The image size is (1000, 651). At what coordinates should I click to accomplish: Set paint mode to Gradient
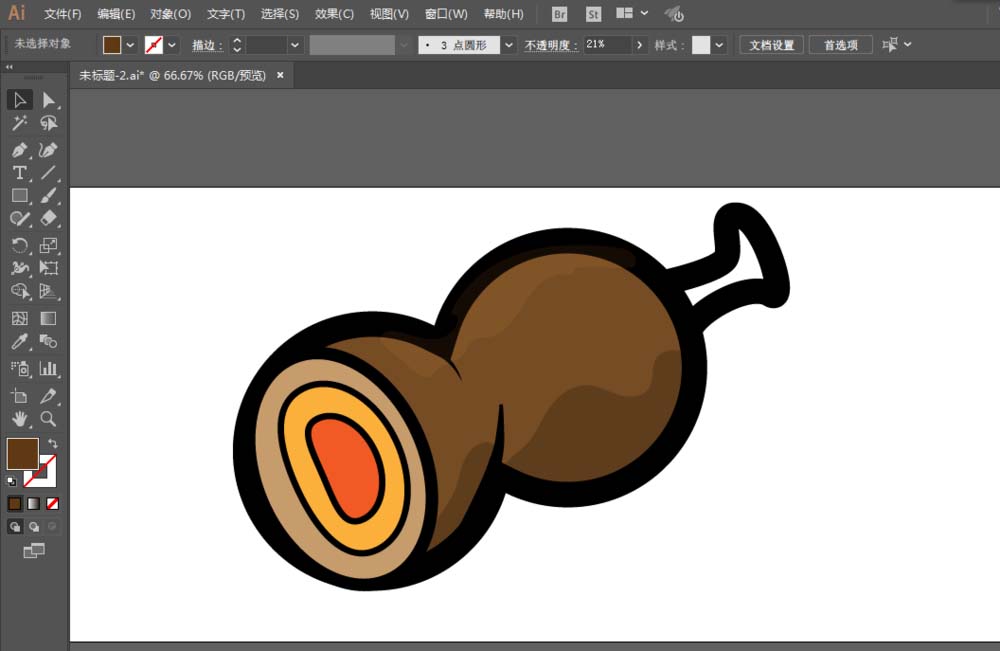34,504
